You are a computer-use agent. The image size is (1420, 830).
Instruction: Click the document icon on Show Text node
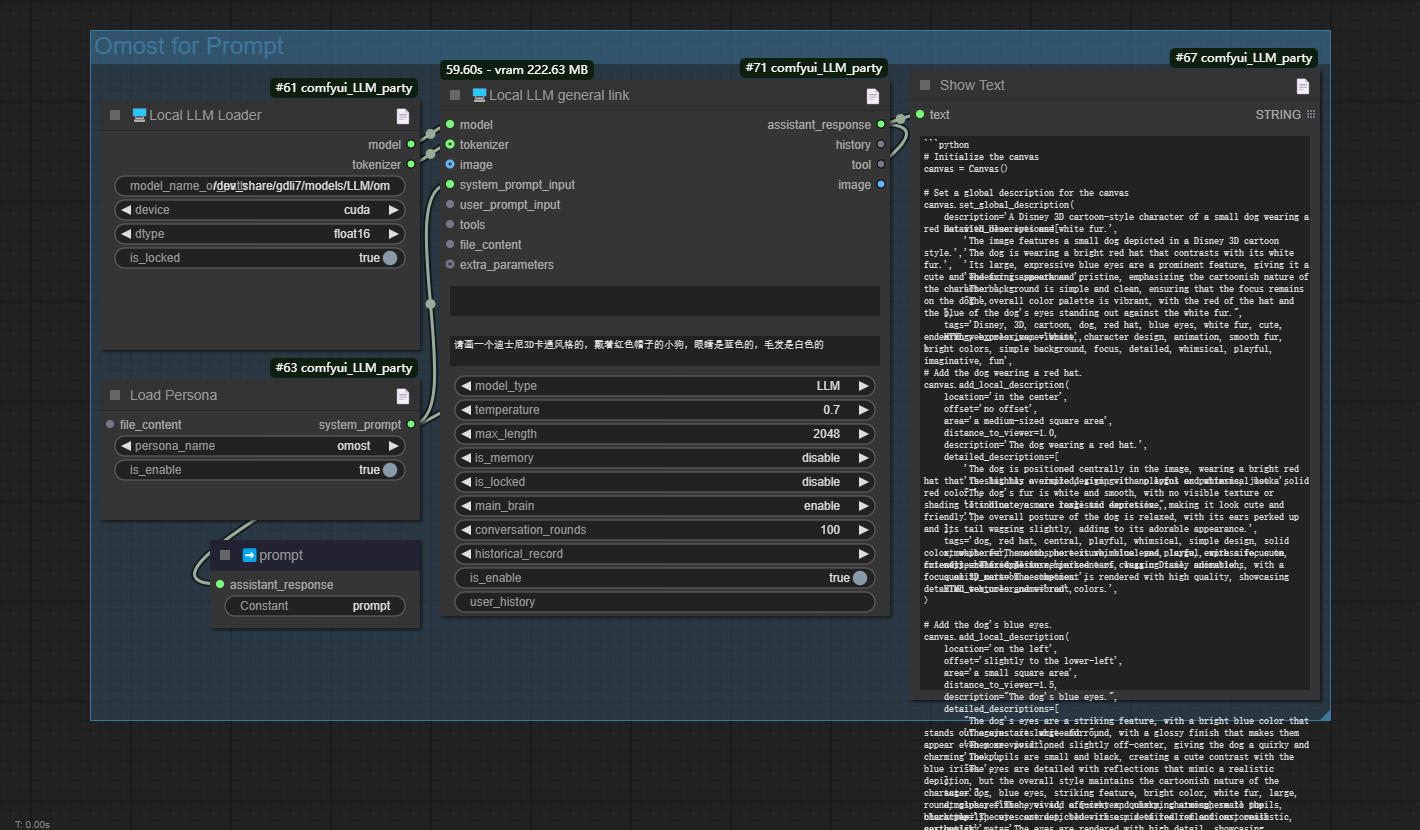click(1303, 86)
